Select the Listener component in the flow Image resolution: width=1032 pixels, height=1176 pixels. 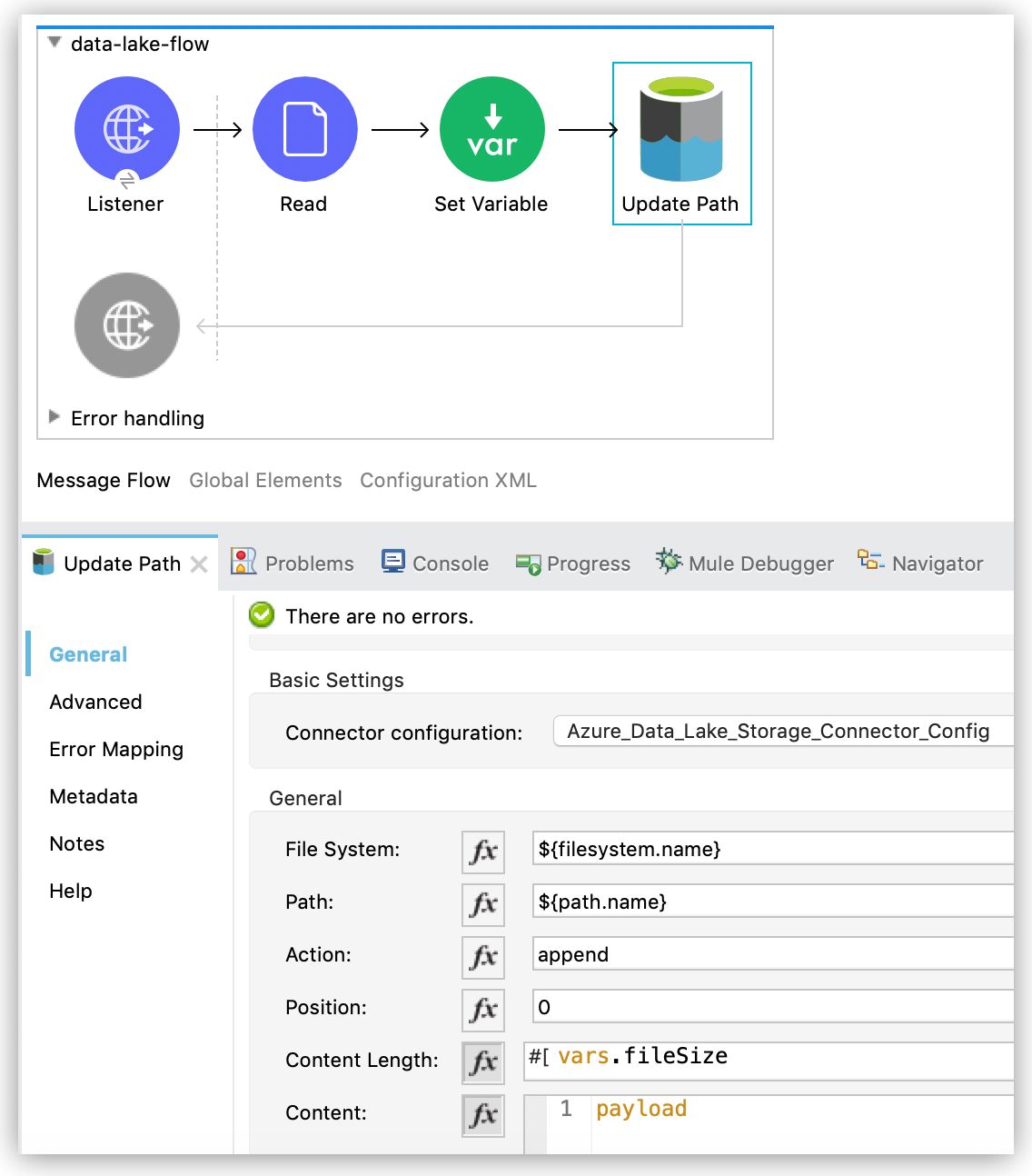126,129
